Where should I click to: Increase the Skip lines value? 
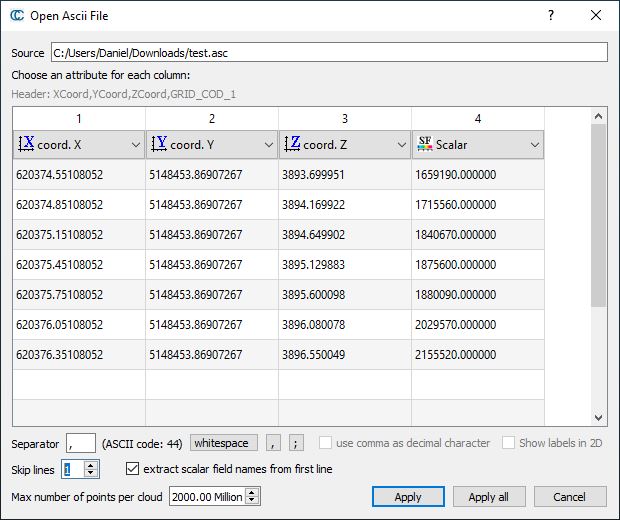pyautogui.click(x=92, y=465)
